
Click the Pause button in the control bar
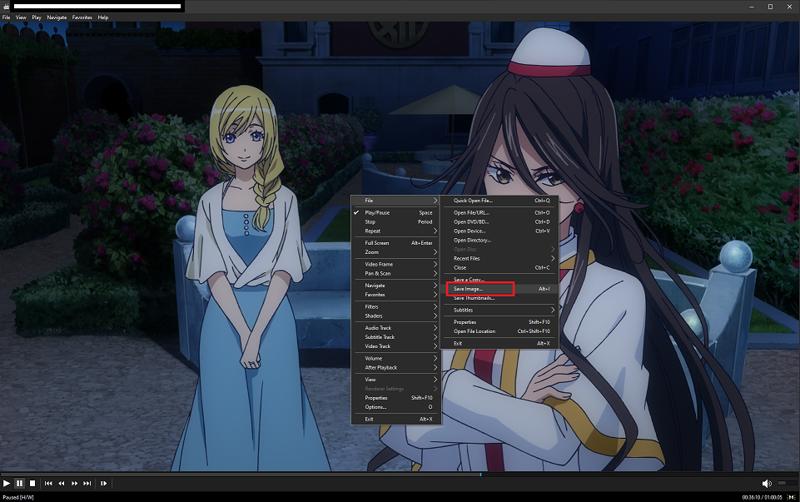tap(19, 483)
